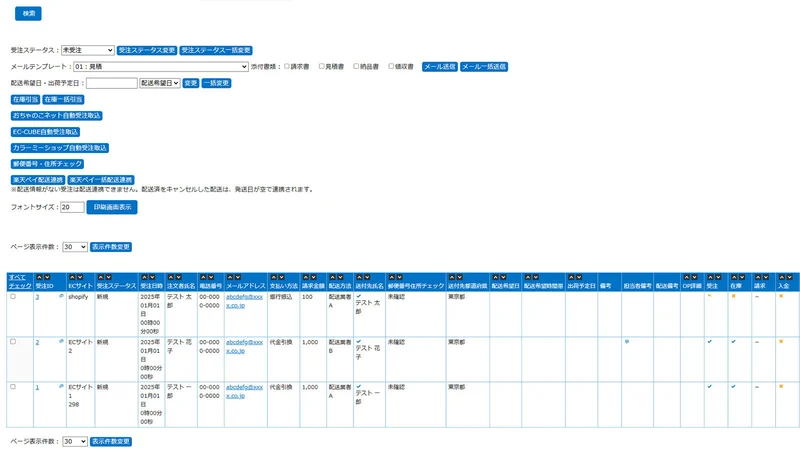Open the 受注ステータス dropdown showing 未受注
This screenshot has width=800, height=450.
click(x=87, y=50)
